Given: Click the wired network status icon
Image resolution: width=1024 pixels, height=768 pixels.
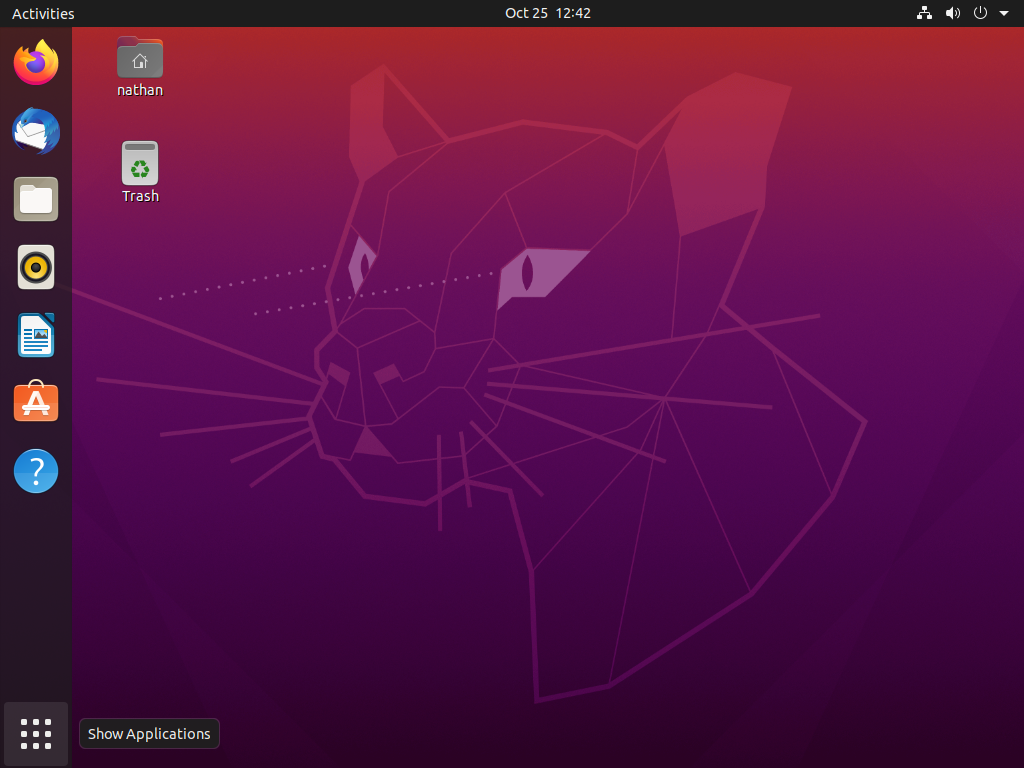Looking at the screenshot, I should tap(924, 13).
